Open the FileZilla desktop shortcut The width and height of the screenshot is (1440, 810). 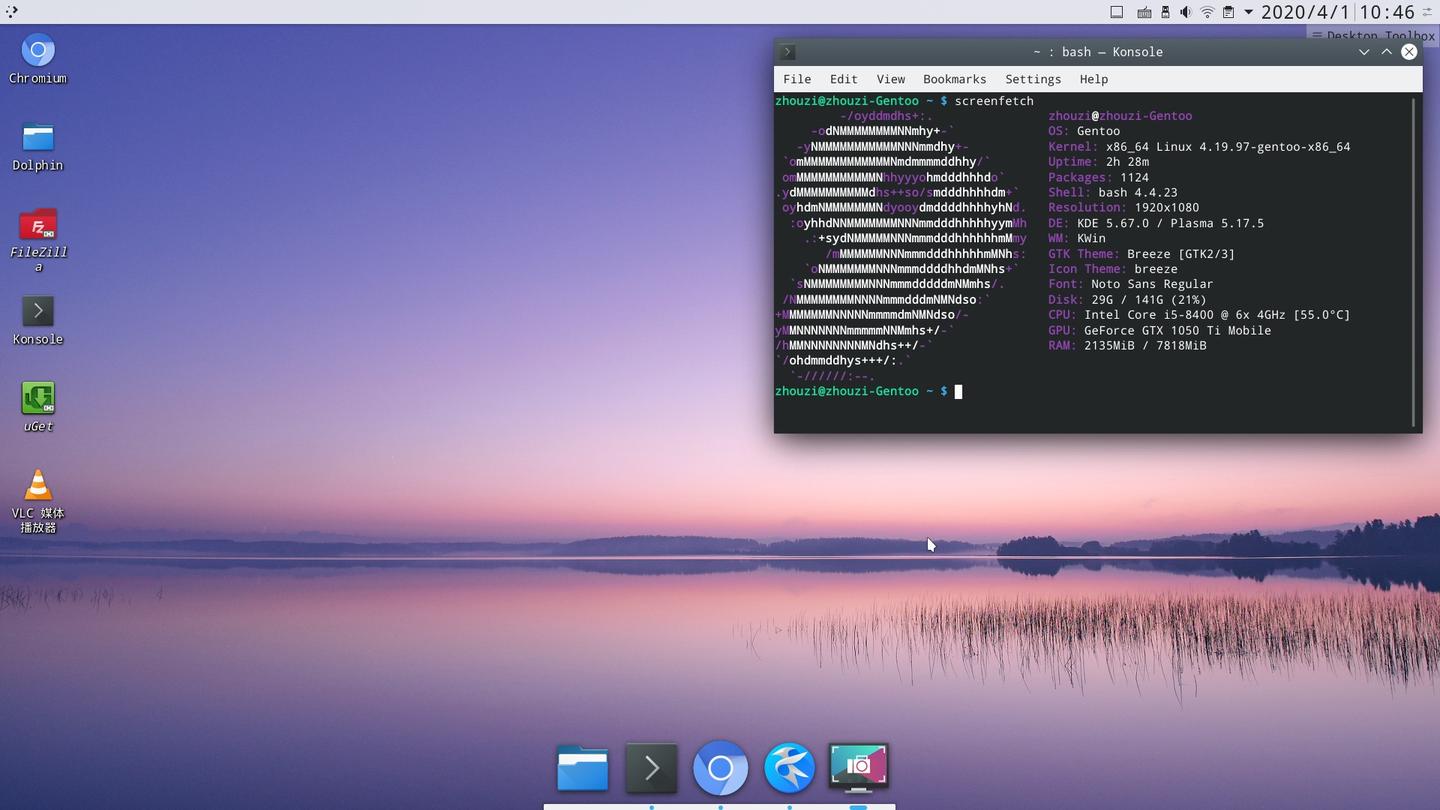coord(38,225)
